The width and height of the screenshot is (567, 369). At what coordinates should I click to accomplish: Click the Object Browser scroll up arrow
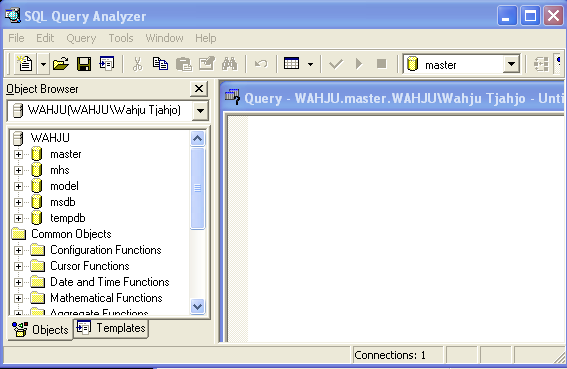197,138
